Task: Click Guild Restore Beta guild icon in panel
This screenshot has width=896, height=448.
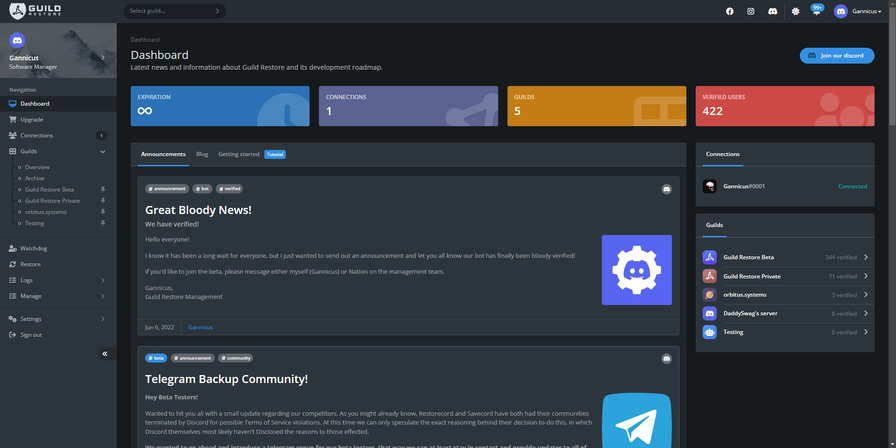Action: 710,257
